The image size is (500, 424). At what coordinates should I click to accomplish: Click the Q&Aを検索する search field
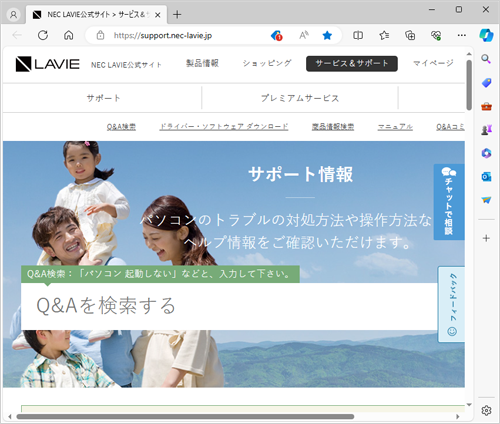229,306
